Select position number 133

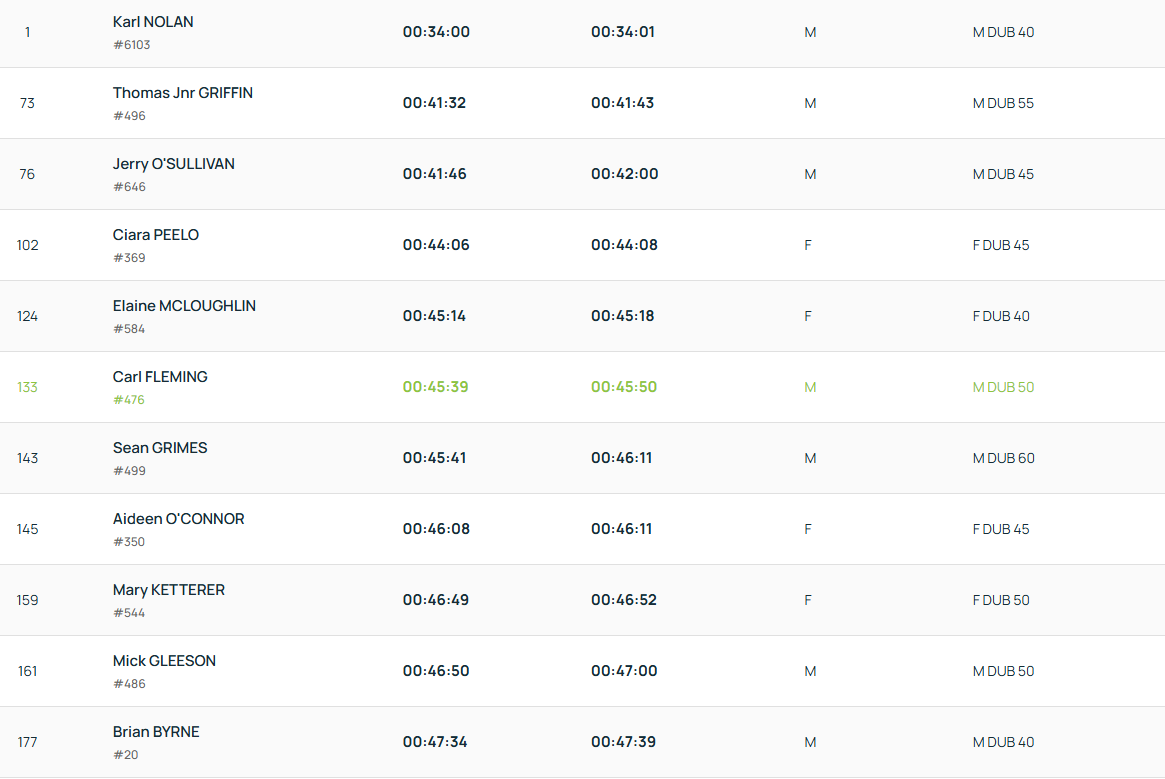click(x=27, y=387)
